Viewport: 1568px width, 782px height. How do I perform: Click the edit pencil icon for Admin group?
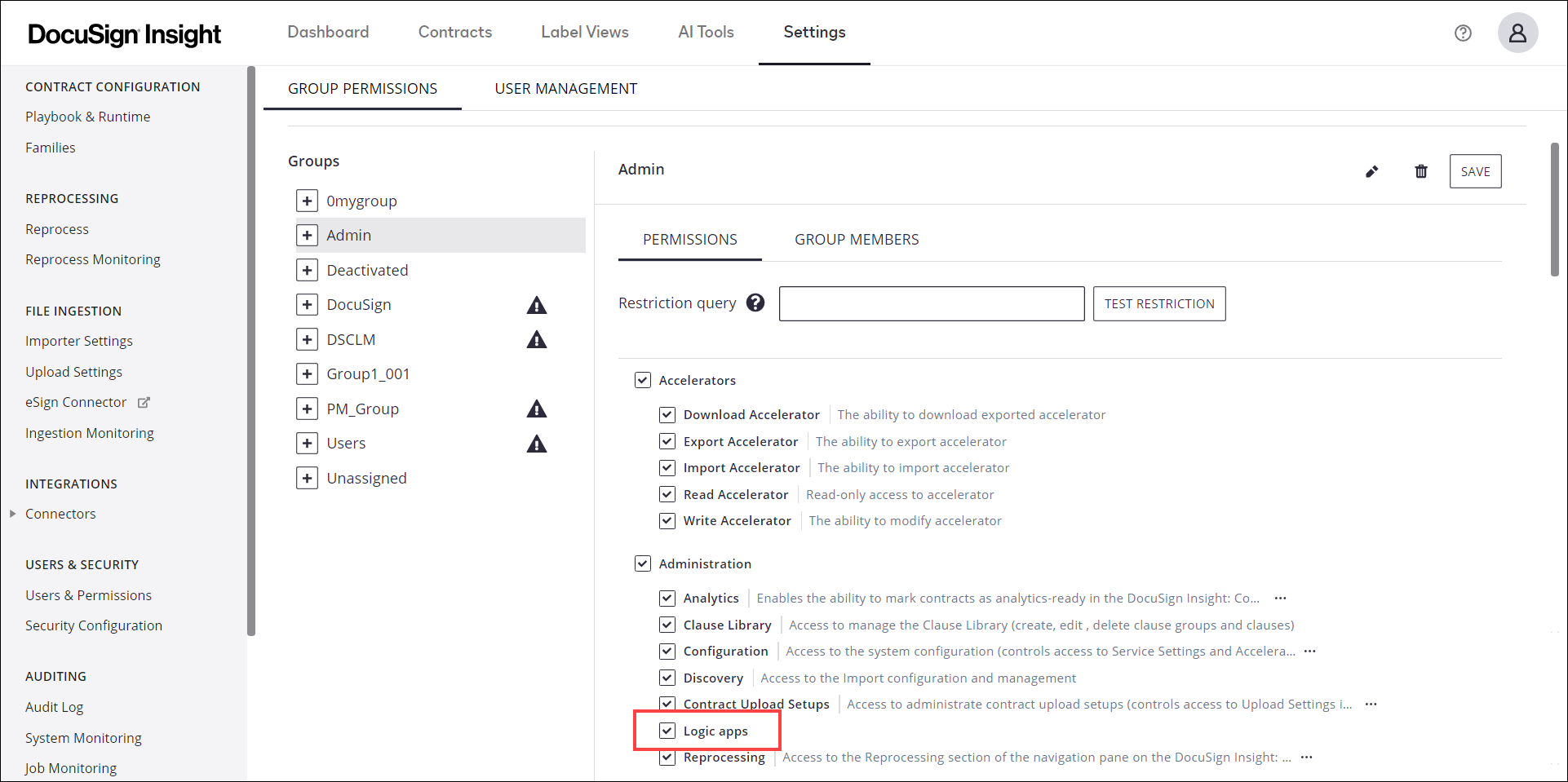pyautogui.click(x=1372, y=171)
